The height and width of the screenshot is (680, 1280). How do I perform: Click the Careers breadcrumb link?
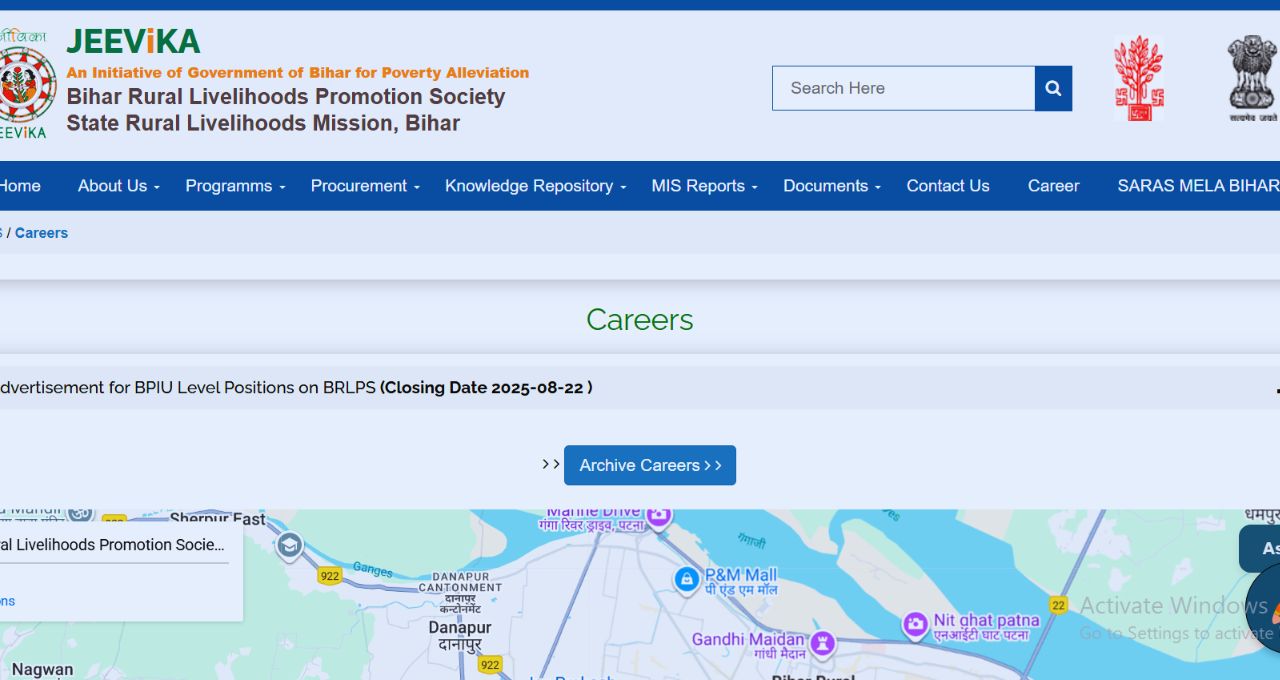(x=41, y=233)
